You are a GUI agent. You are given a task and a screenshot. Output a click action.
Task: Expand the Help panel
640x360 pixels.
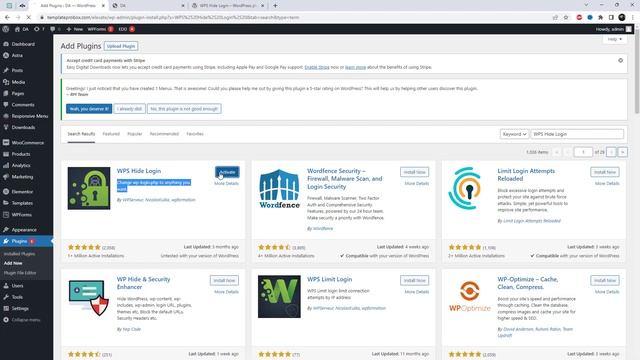pos(615,39)
